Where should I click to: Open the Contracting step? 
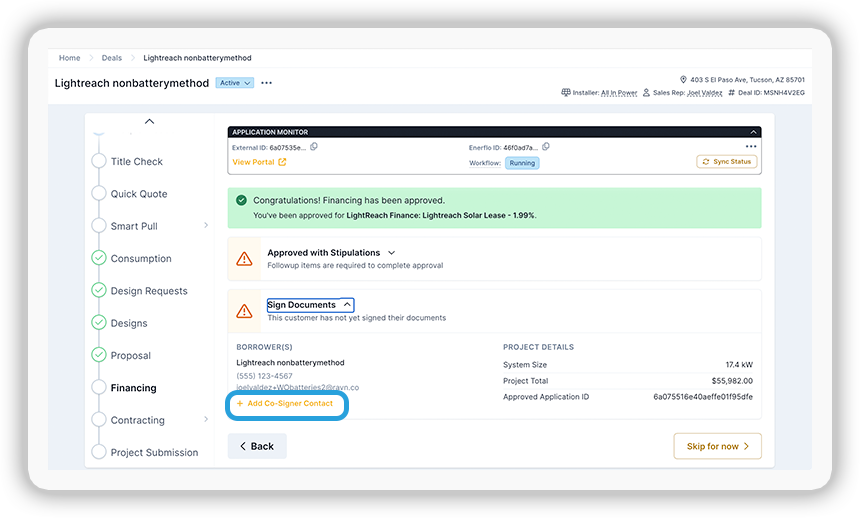[x=138, y=420]
